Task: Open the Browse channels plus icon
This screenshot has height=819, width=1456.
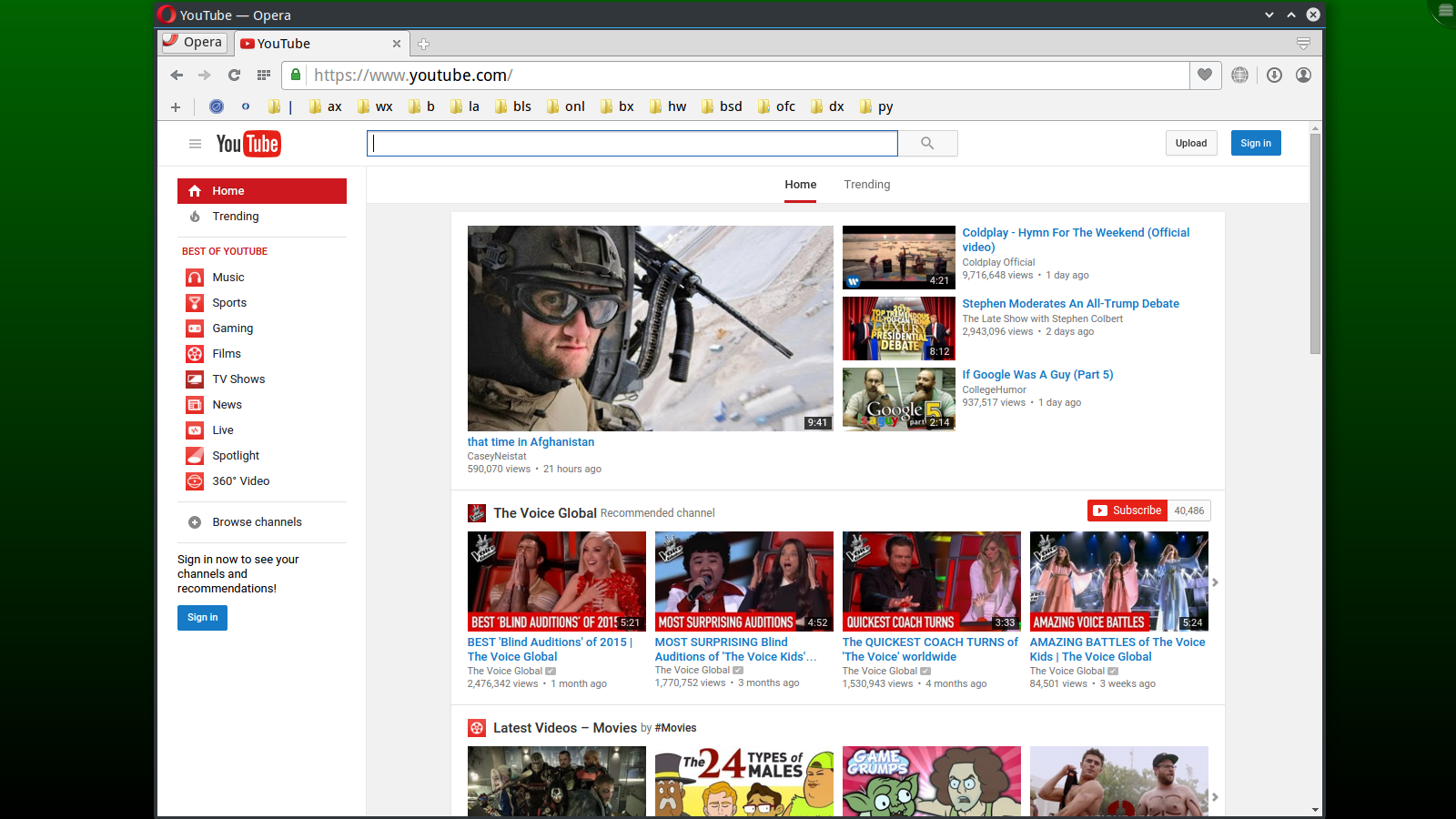Action: (x=195, y=522)
